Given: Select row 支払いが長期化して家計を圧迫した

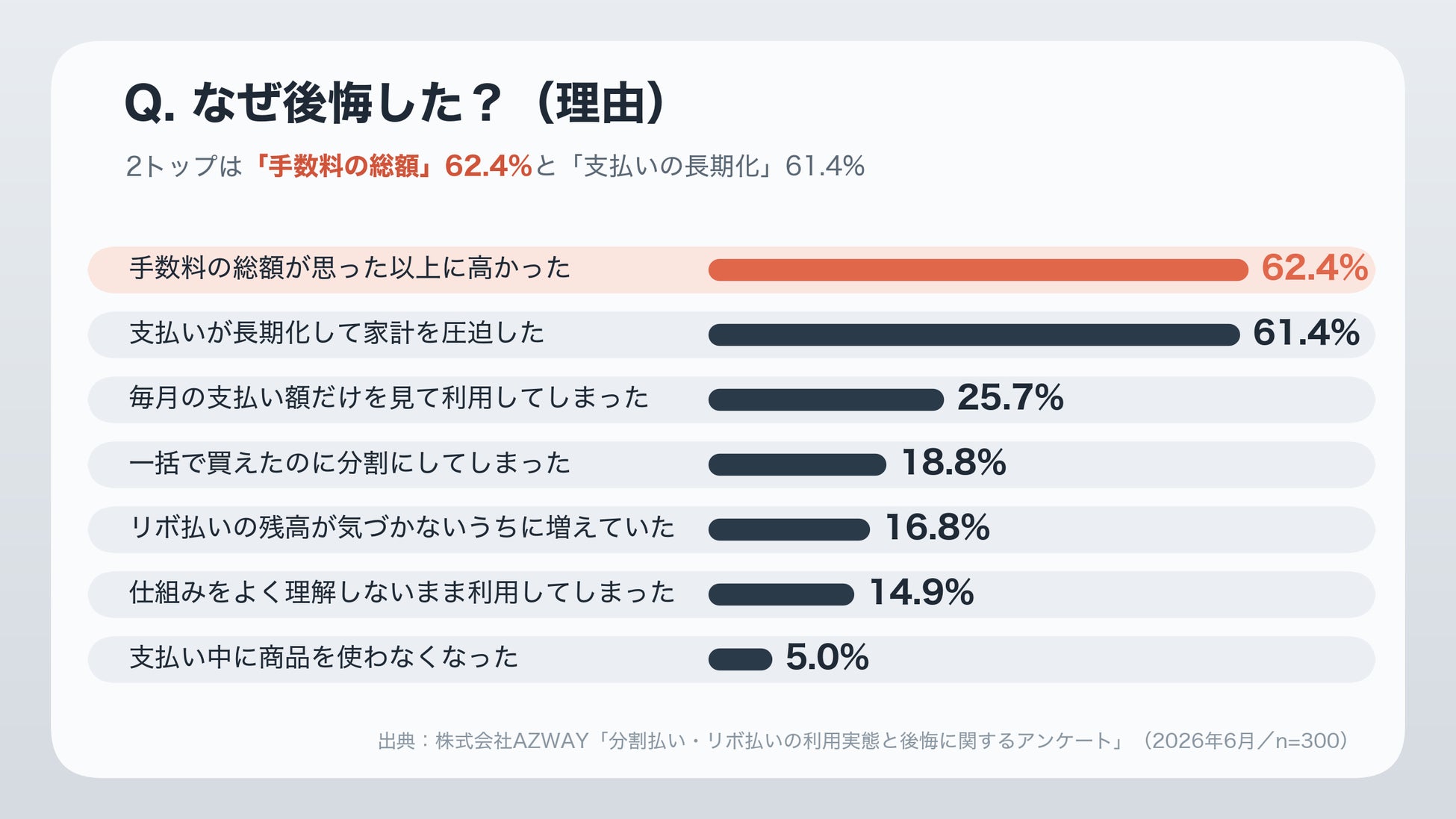Looking at the screenshot, I should [x=731, y=334].
